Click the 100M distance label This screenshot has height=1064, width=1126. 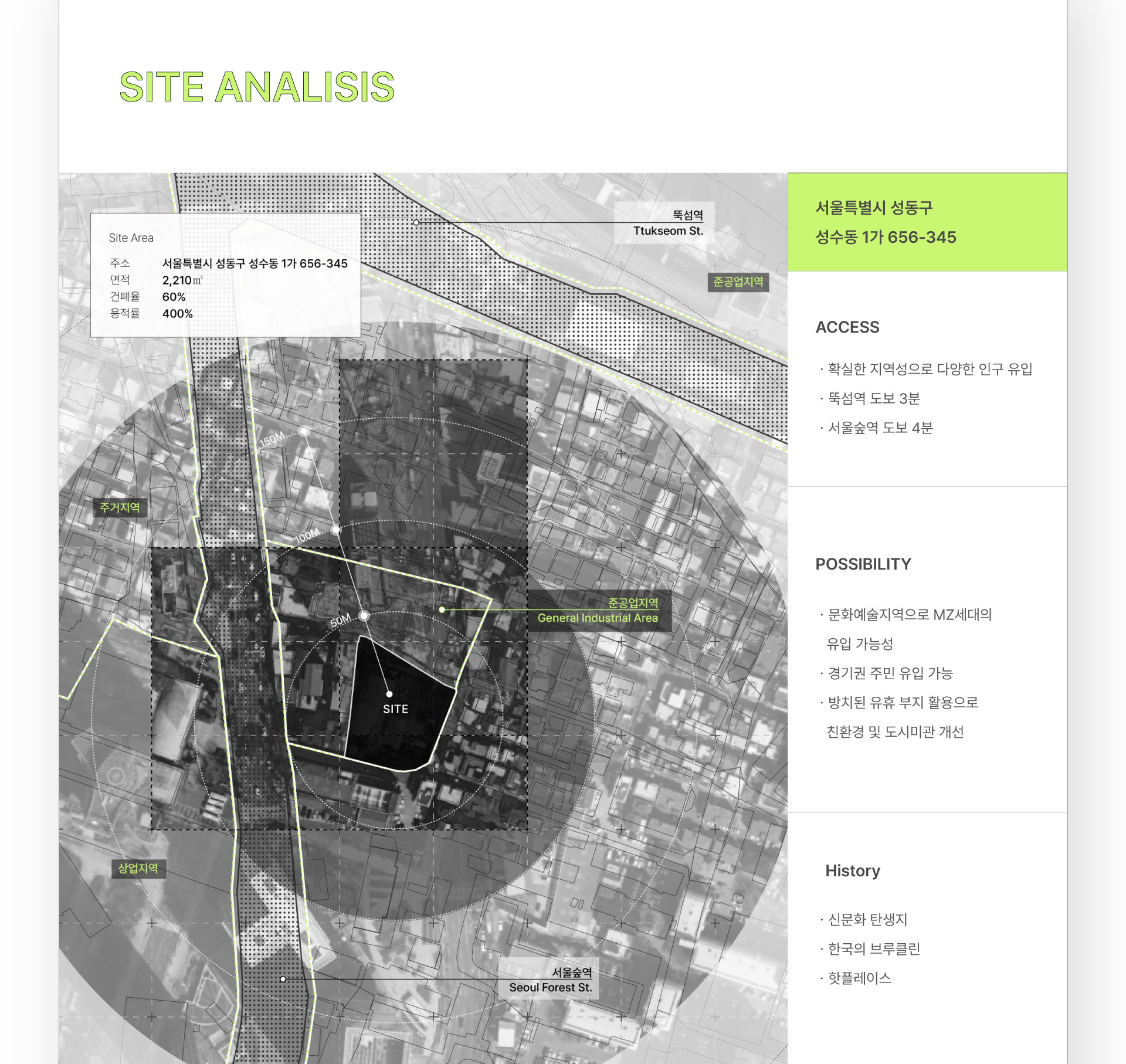point(307,535)
